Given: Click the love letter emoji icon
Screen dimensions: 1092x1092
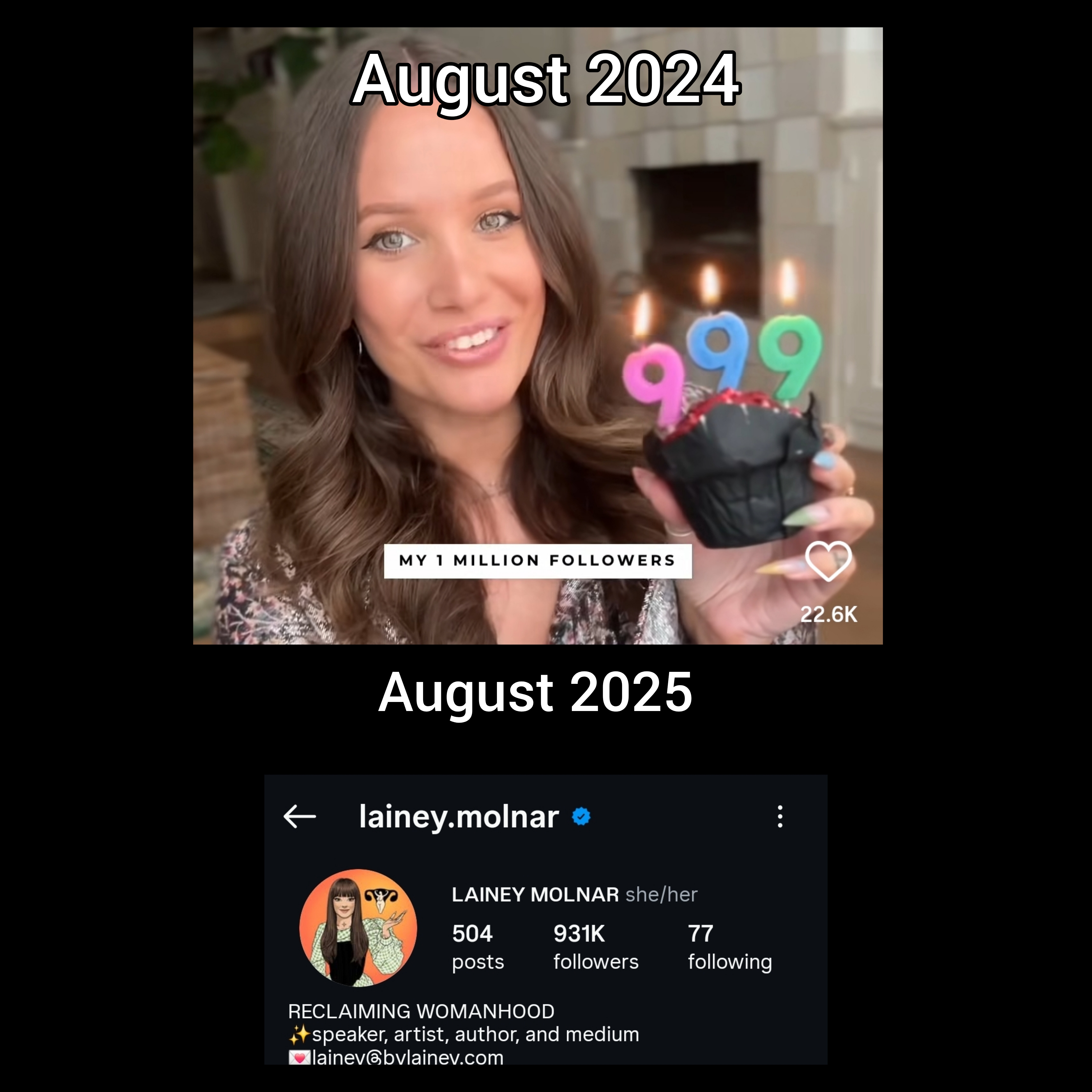Looking at the screenshot, I should [300, 1058].
